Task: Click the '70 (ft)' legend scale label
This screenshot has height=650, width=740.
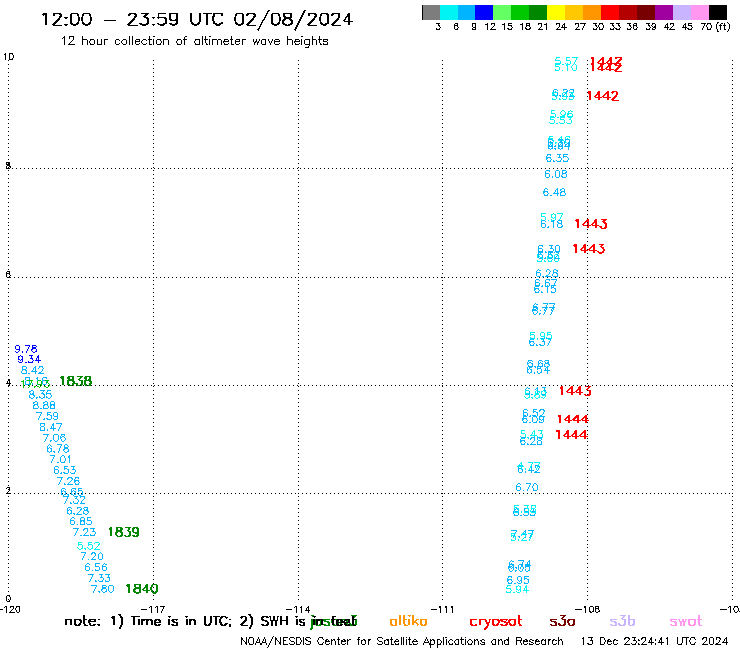Action: [x=715, y=27]
